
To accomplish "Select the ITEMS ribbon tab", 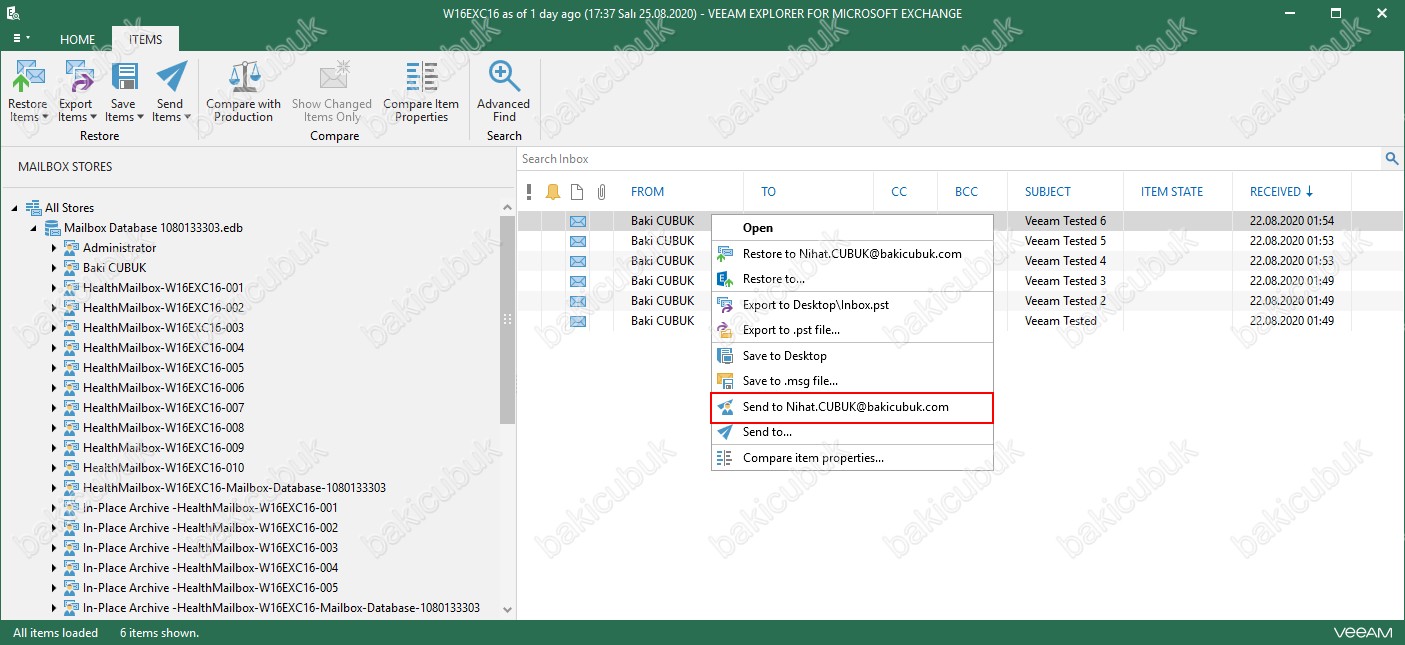I will (145, 40).
